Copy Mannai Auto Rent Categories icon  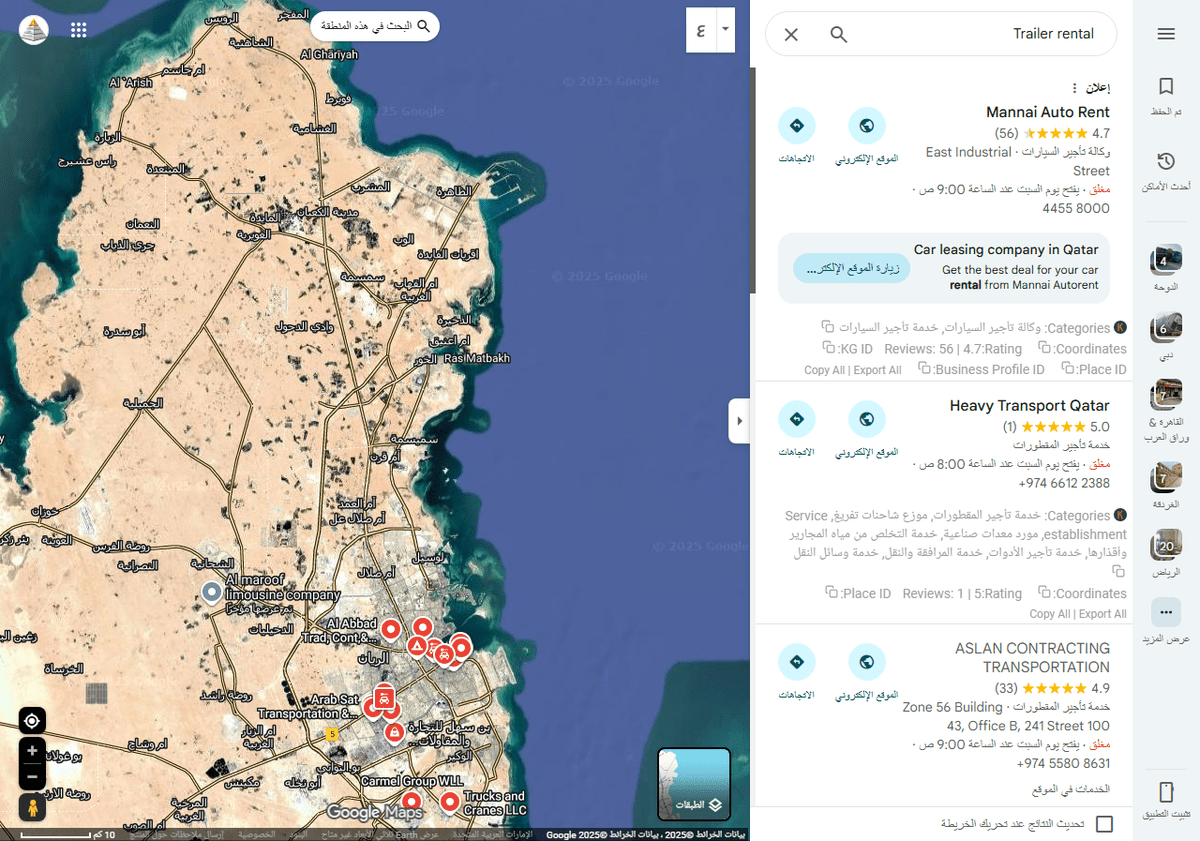point(827,327)
